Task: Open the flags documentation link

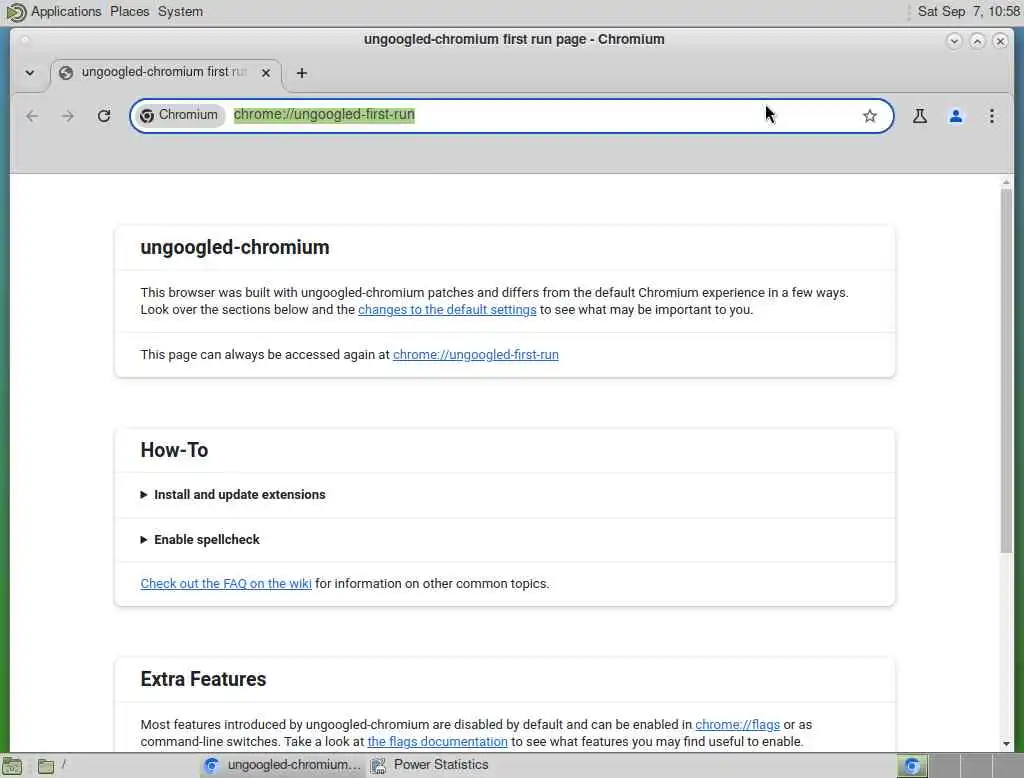Action: [x=438, y=741]
